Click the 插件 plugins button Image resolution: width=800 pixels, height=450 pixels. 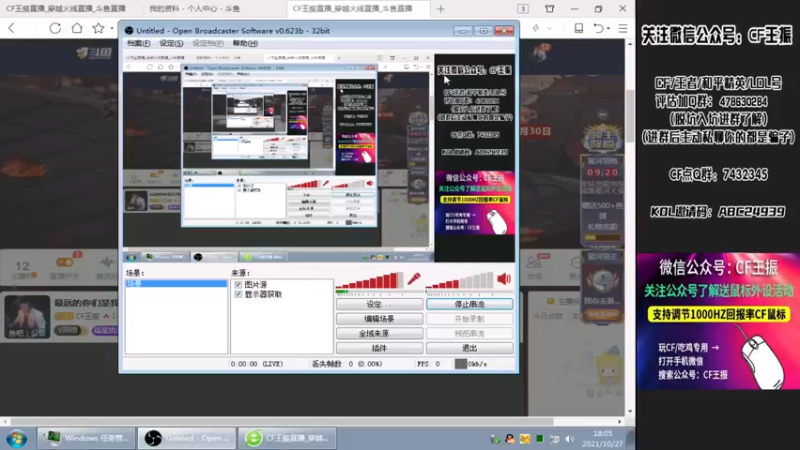click(x=379, y=348)
